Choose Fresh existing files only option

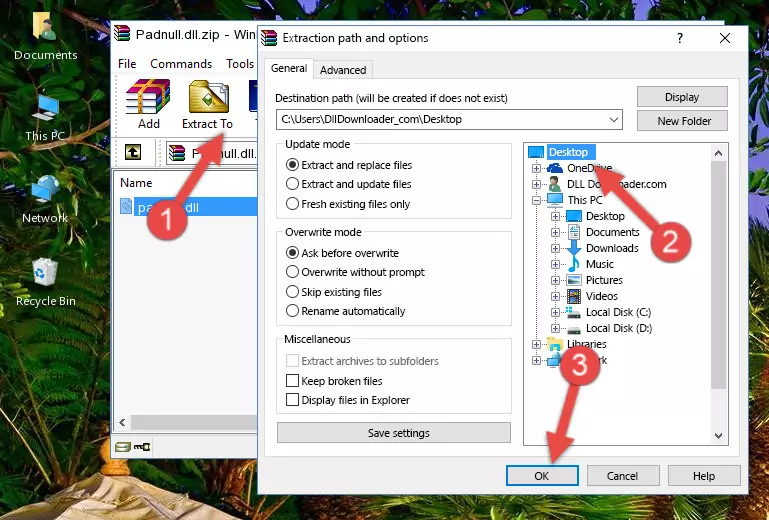click(292, 204)
